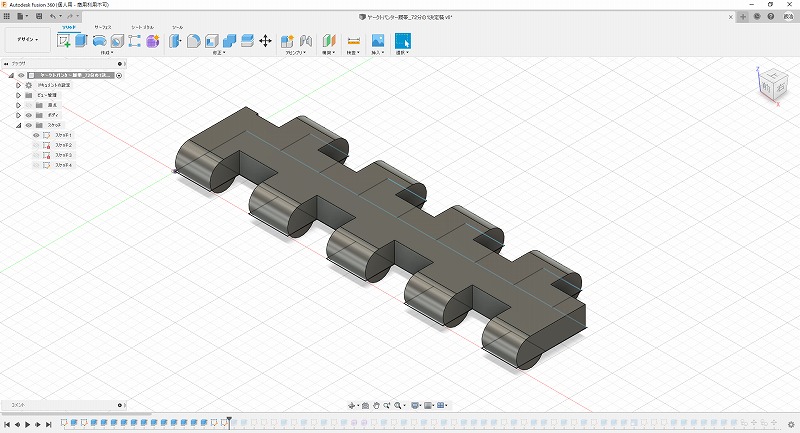Click the Select tool icon
This screenshot has height=433, width=800.
point(402,41)
